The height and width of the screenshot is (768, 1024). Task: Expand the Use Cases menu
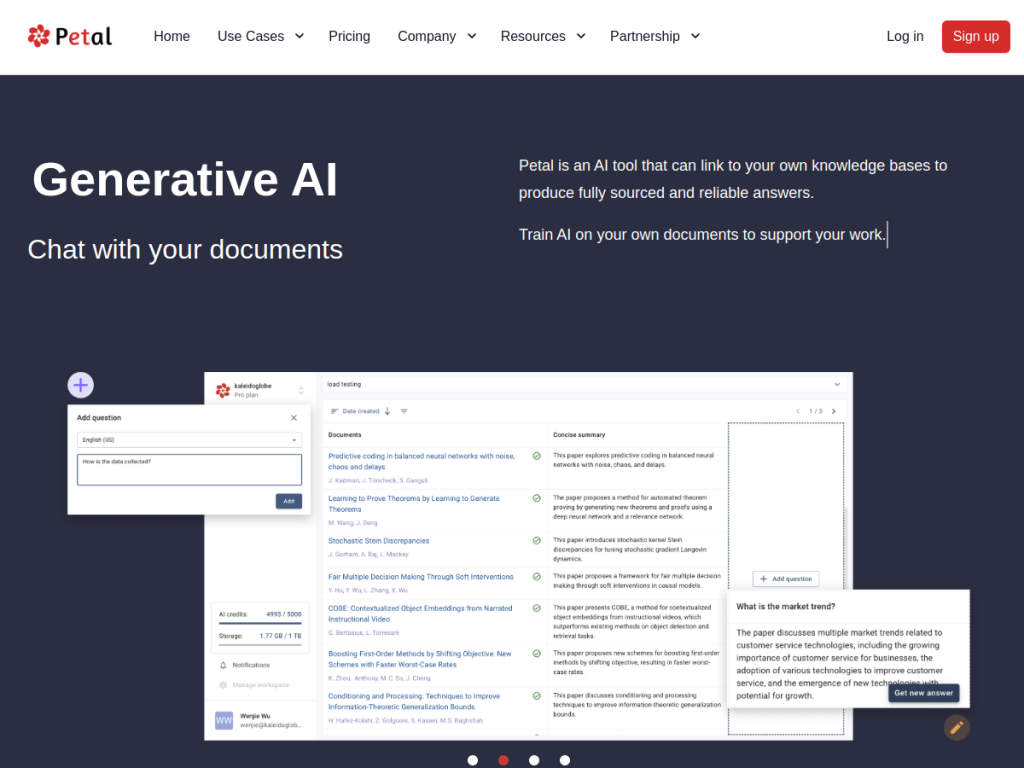[x=261, y=37]
